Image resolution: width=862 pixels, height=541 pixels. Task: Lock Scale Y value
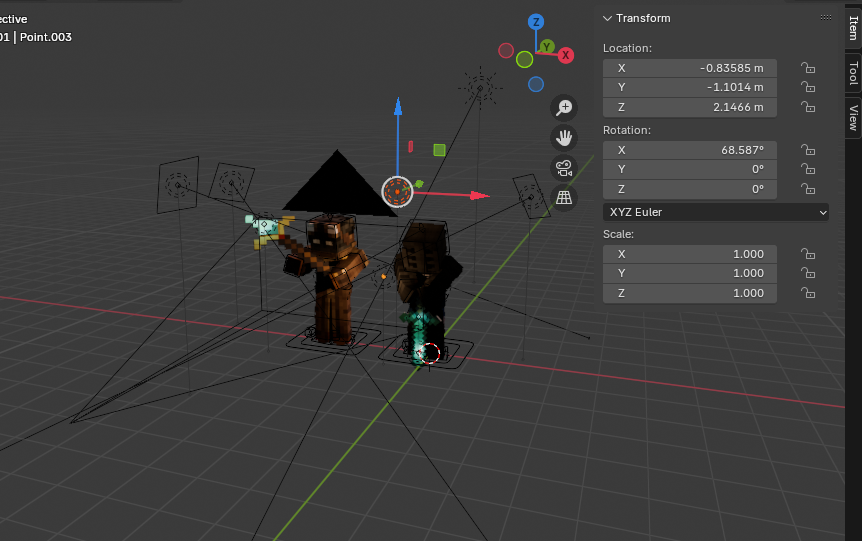[808, 273]
